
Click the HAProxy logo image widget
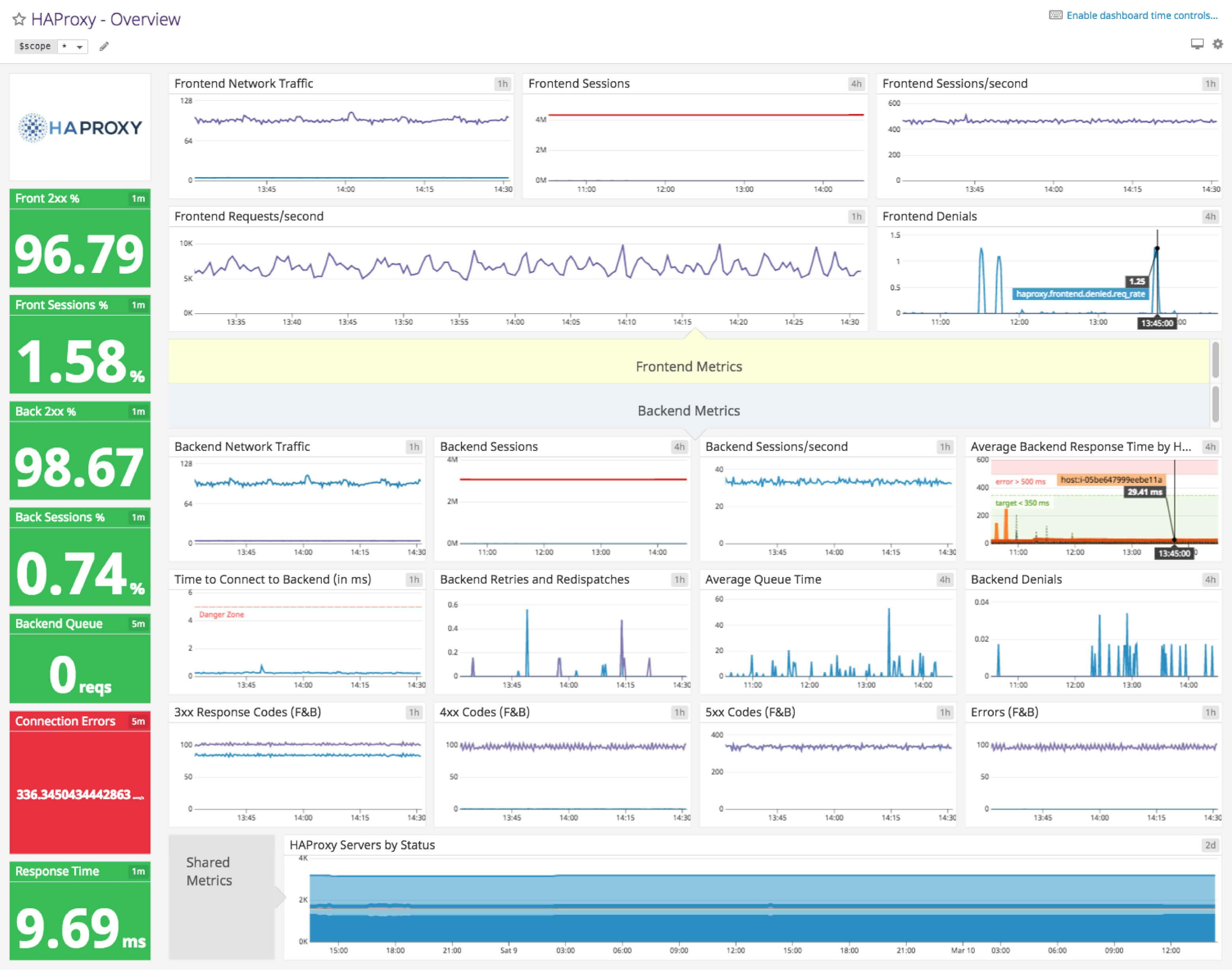coord(80,126)
